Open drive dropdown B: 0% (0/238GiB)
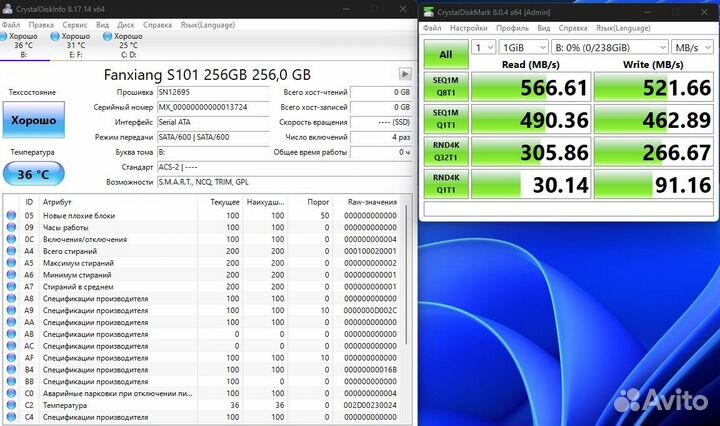This screenshot has width=720, height=426. coord(610,47)
